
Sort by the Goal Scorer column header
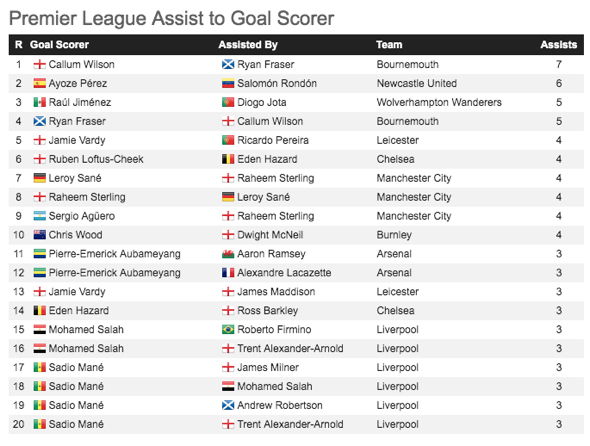[59, 45]
